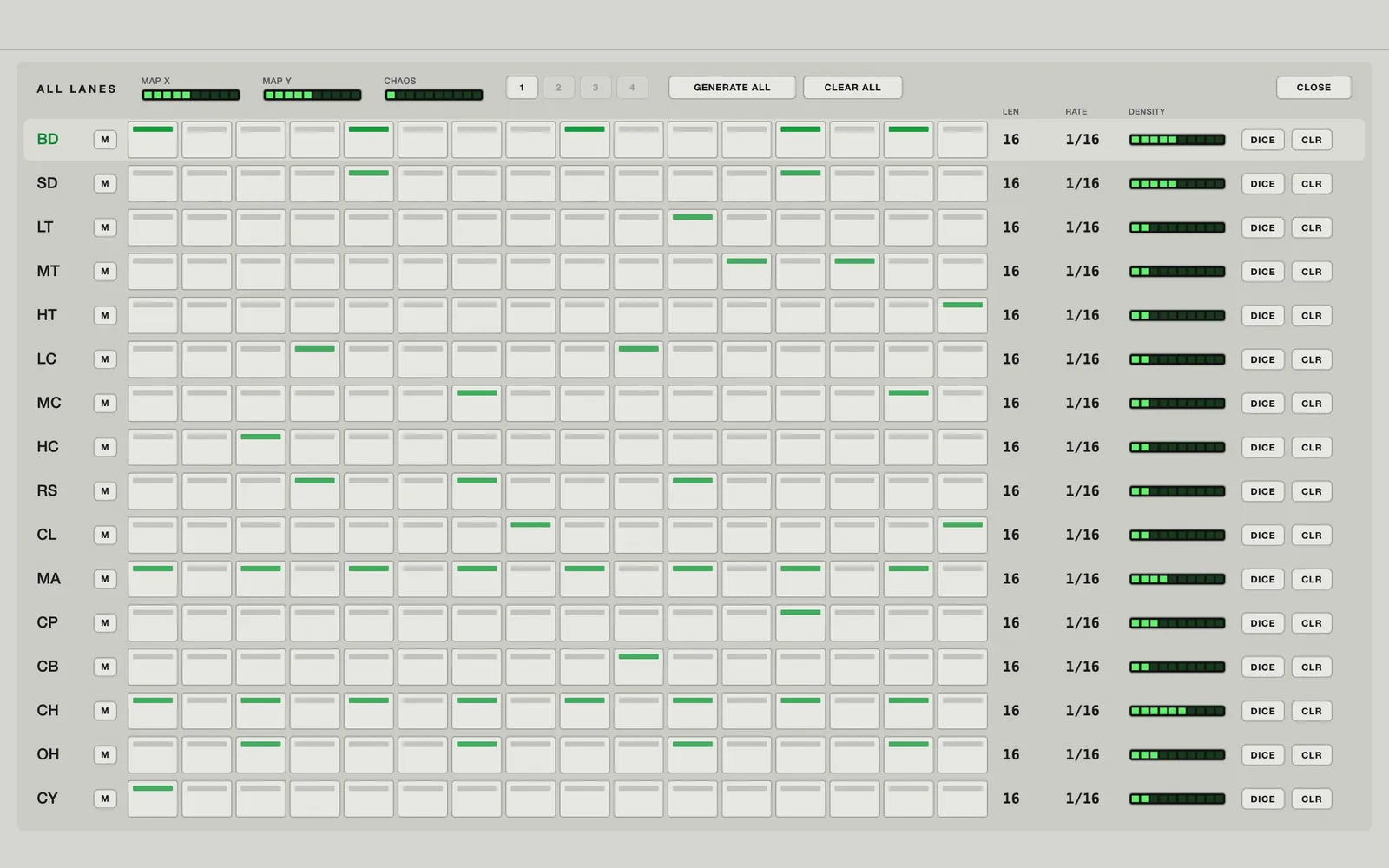Enable the first step in the SD lane
The width and height of the screenshot is (1389, 868).
pos(153,184)
